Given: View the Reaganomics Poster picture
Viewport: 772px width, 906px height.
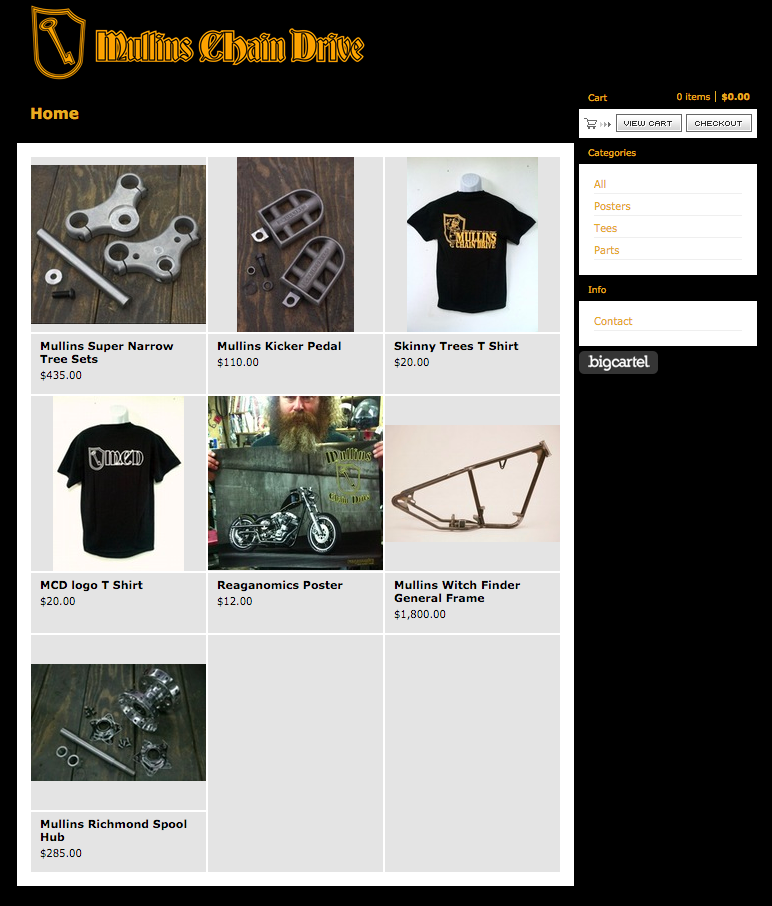Looking at the screenshot, I should point(295,483).
